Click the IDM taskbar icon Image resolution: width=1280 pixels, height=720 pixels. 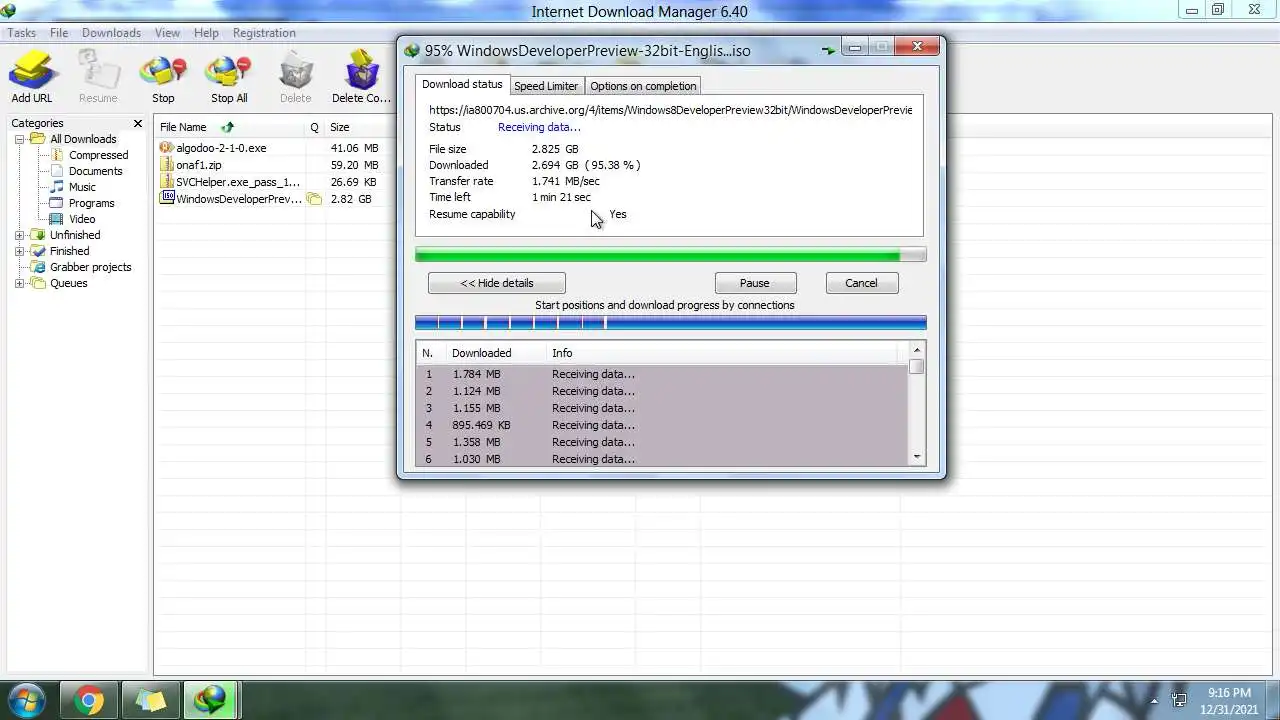210,701
